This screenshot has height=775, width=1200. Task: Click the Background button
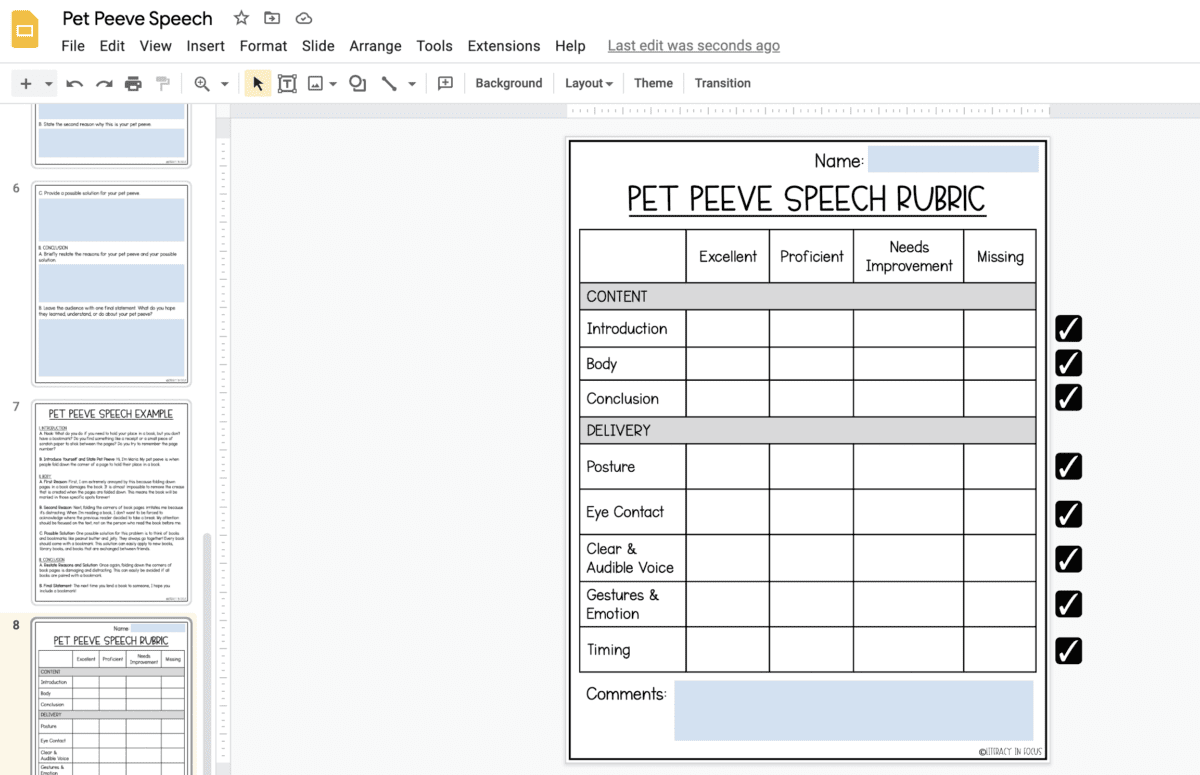click(x=508, y=83)
